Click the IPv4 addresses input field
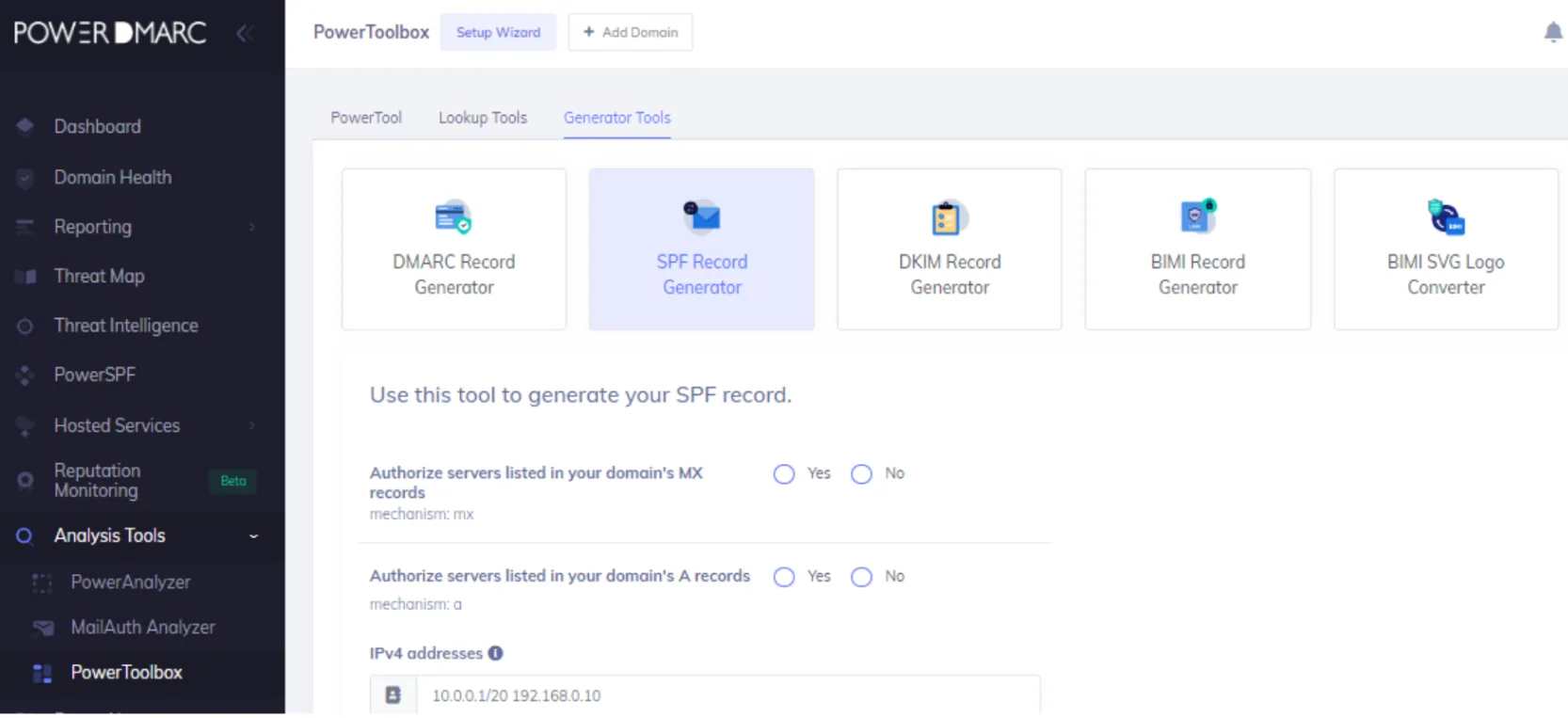Viewport: 1568px width, 718px height. (728, 695)
